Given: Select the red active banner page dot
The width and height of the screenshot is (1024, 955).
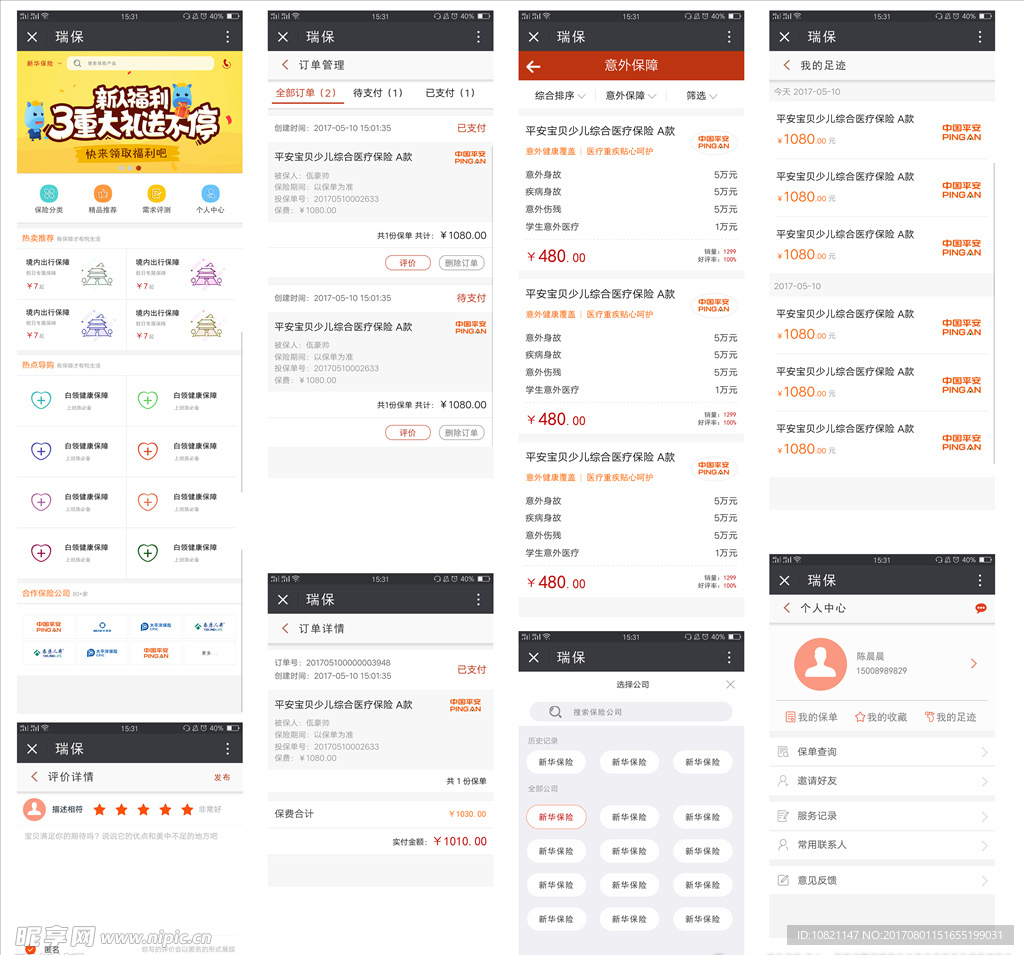Looking at the screenshot, I should tap(138, 169).
